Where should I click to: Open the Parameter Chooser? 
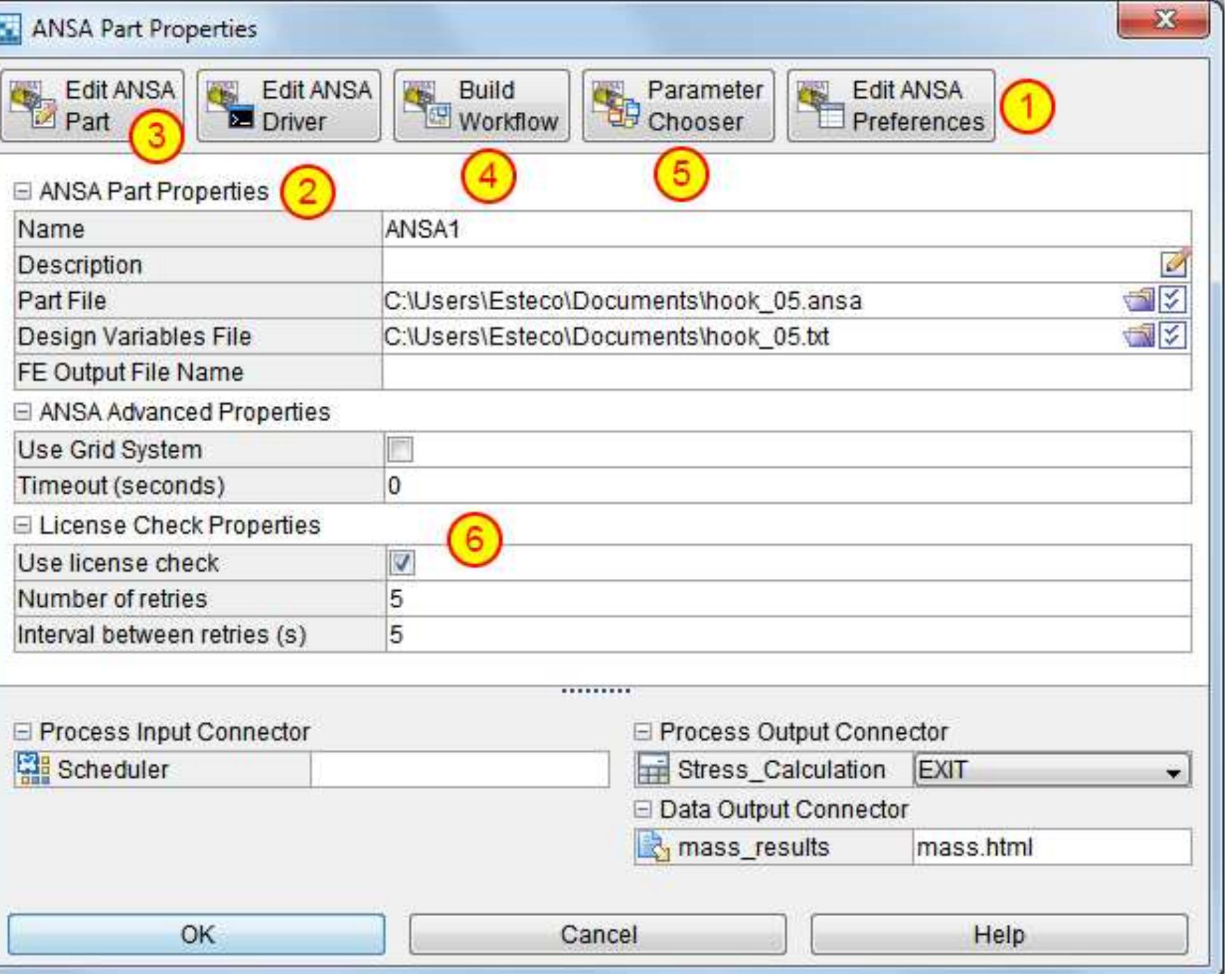tap(679, 105)
